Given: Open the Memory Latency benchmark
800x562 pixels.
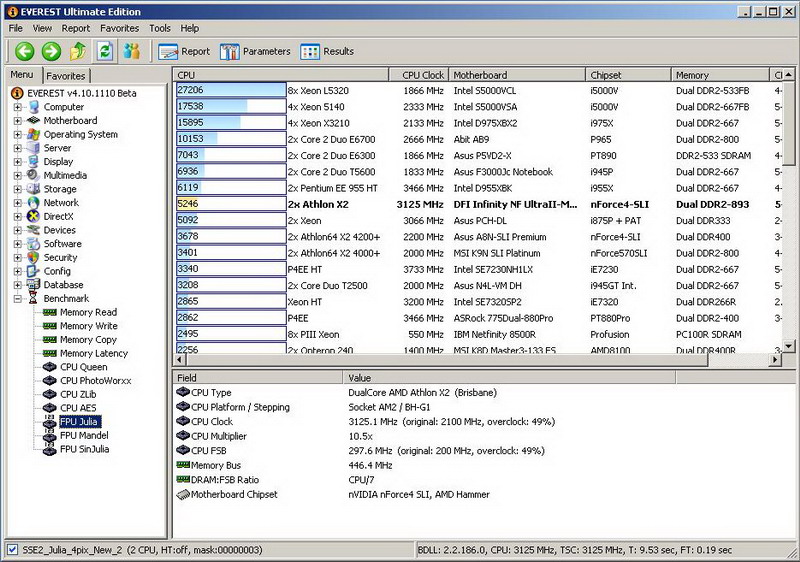Looking at the screenshot, I should [93, 353].
